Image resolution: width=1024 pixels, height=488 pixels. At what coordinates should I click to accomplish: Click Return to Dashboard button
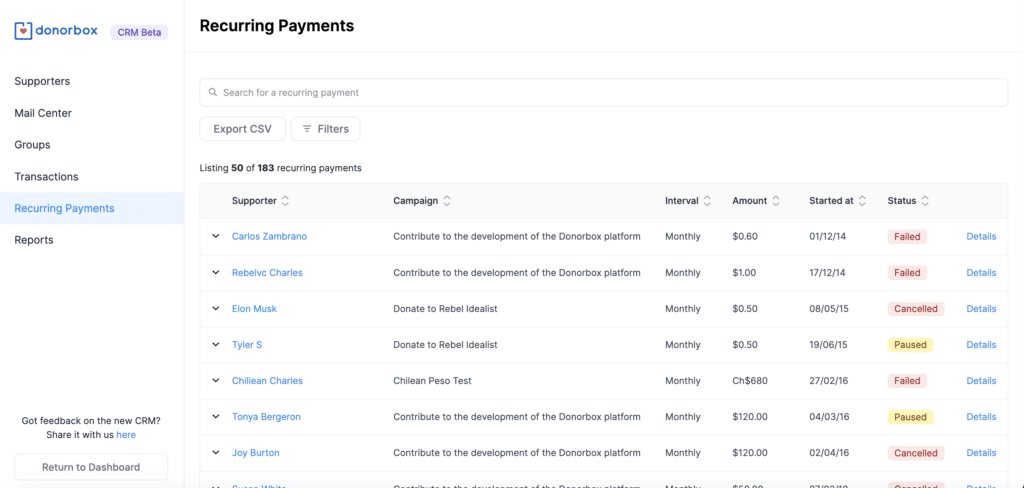click(x=91, y=467)
